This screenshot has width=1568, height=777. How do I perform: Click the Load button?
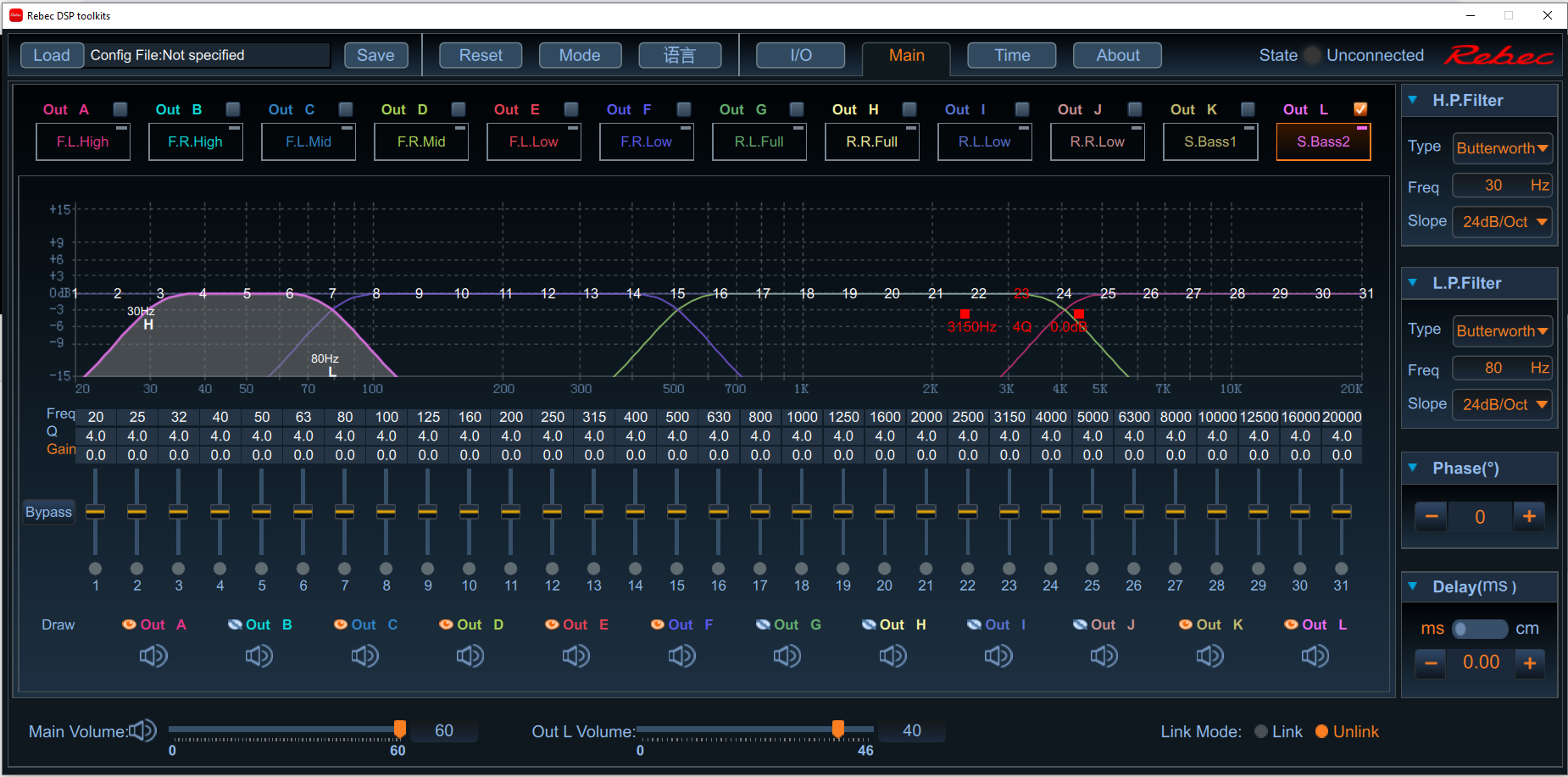click(52, 55)
